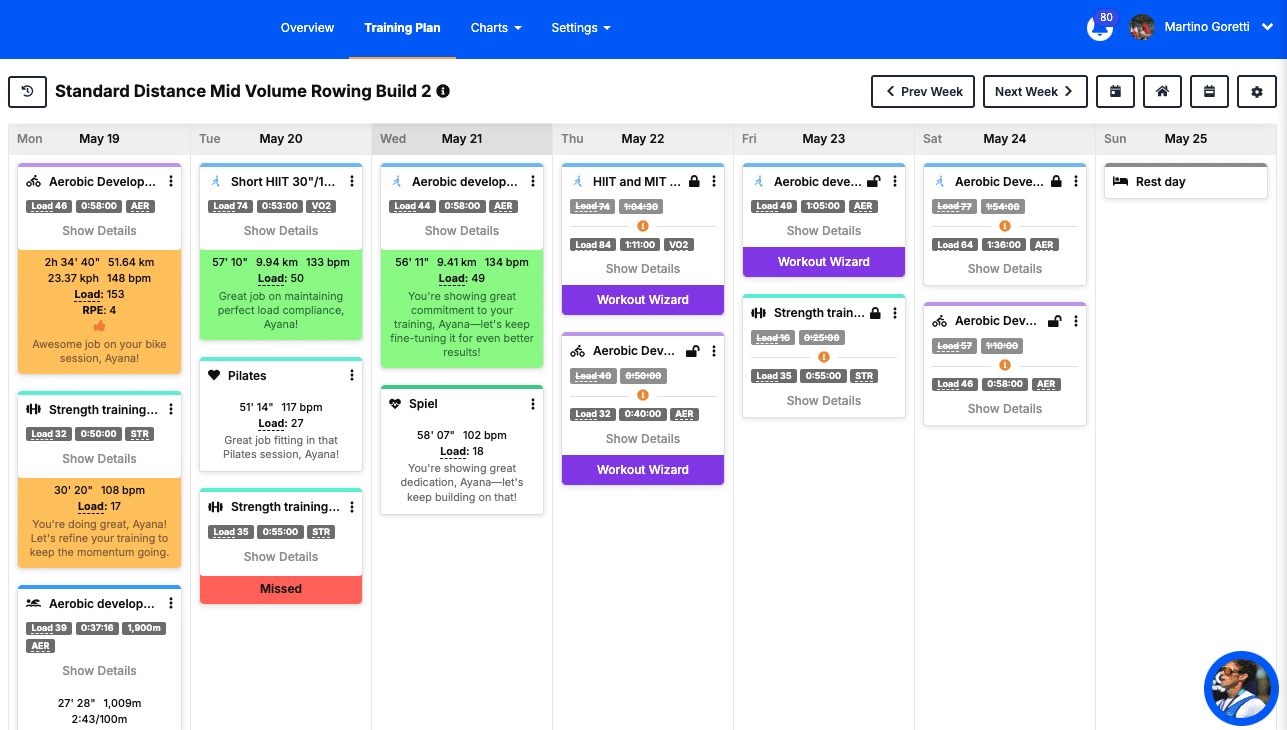Open the info icon next to Rowing Build 2
This screenshot has height=730, width=1287.
coord(443,91)
